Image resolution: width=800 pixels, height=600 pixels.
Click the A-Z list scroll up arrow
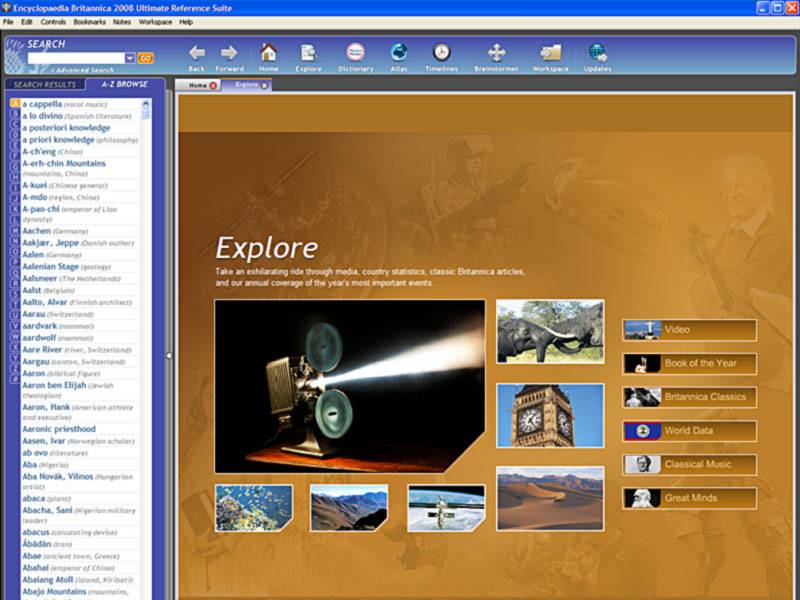coord(146,104)
